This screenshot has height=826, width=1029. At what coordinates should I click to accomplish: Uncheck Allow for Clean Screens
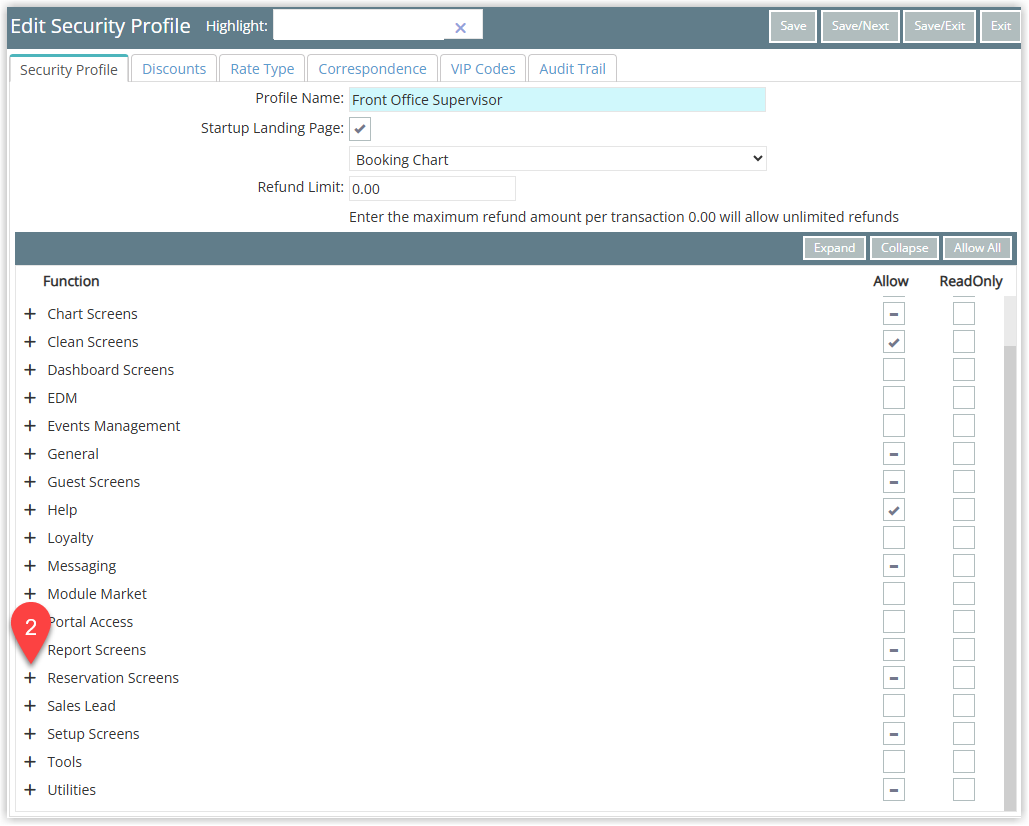click(x=894, y=342)
